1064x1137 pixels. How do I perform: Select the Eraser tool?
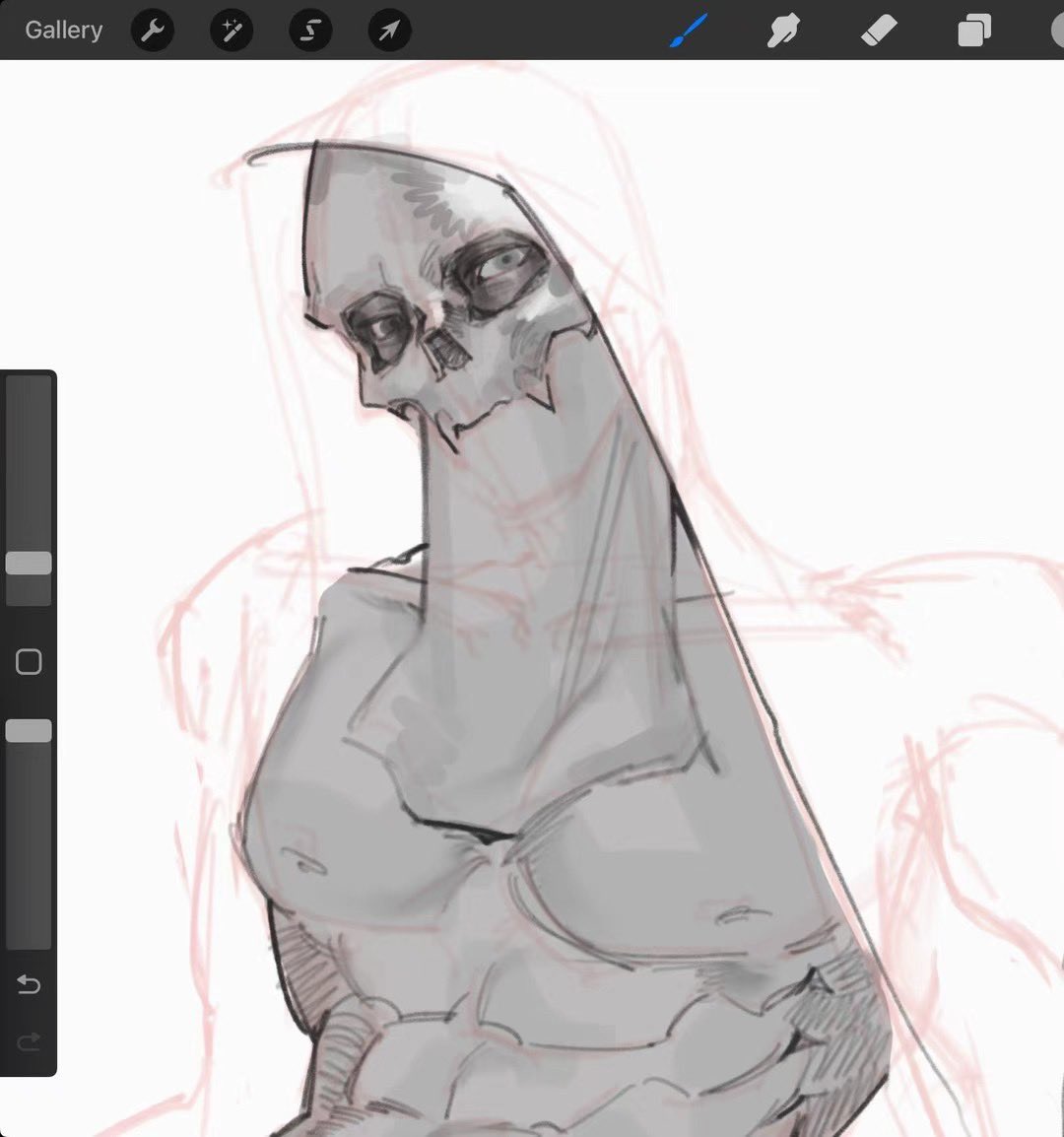click(879, 30)
